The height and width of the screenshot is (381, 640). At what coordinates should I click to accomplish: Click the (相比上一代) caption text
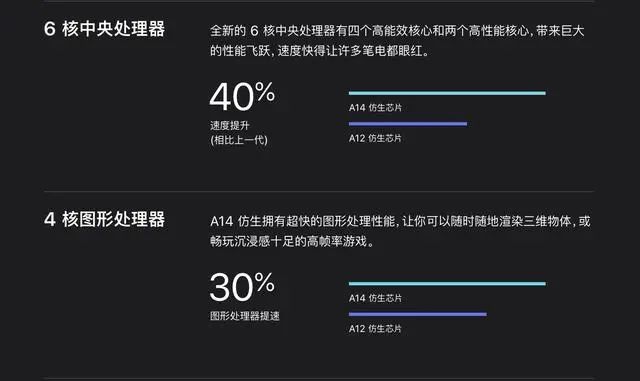[239, 140]
